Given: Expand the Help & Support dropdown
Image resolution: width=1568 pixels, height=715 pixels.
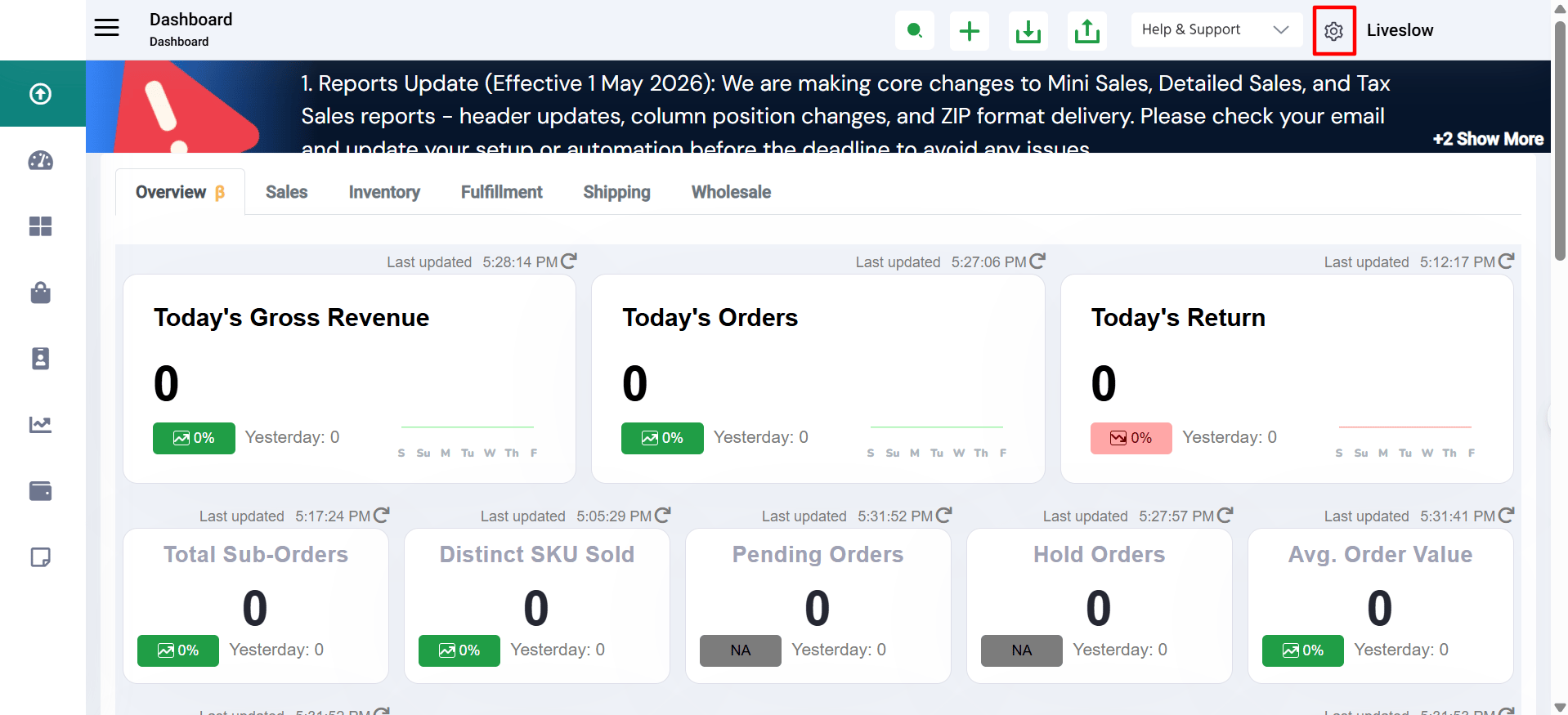Looking at the screenshot, I should pyautogui.click(x=1216, y=29).
